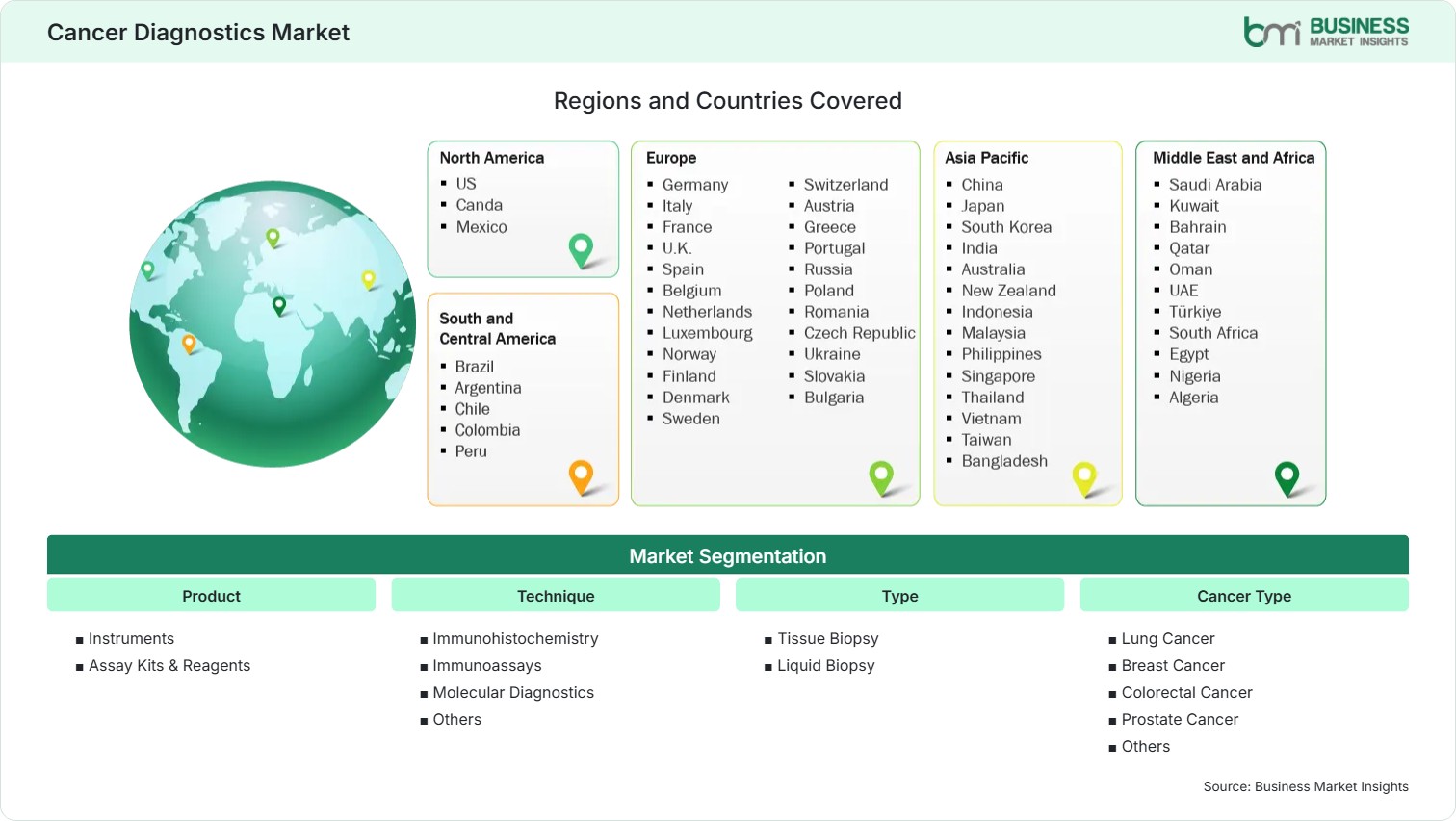This screenshot has height=821, width=1456.
Task: Click Mexico in North America list
Action: pyautogui.click(x=481, y=227)
